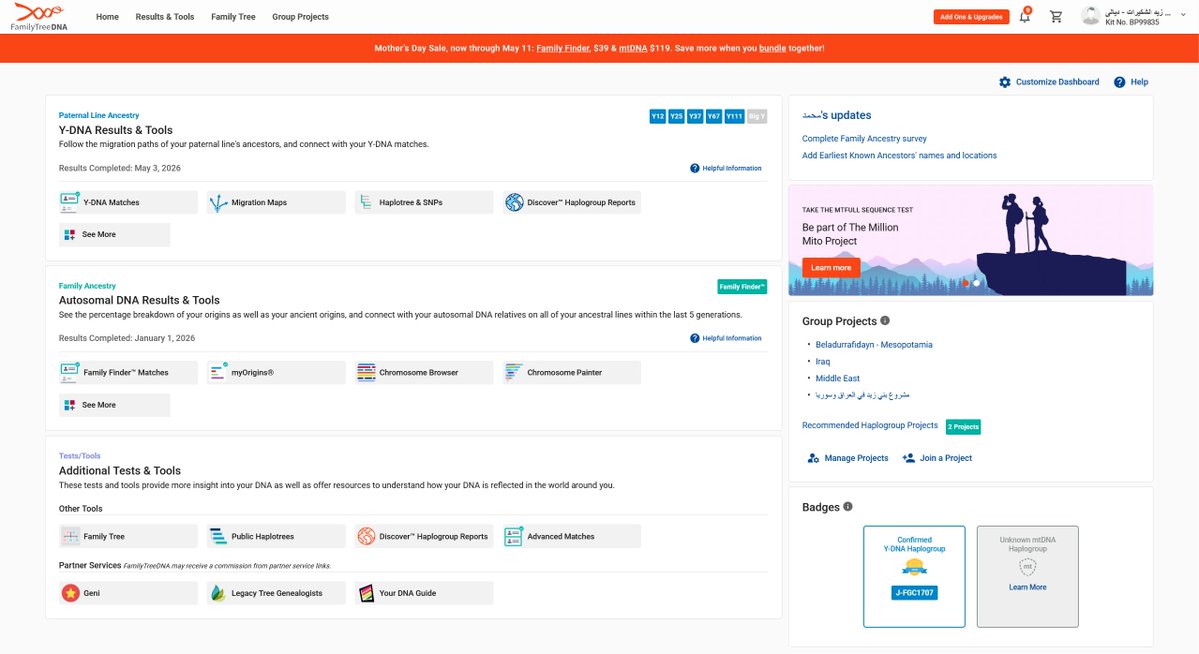Click the user profile avatar
1199x654 pixels.
pos(1090,16)
